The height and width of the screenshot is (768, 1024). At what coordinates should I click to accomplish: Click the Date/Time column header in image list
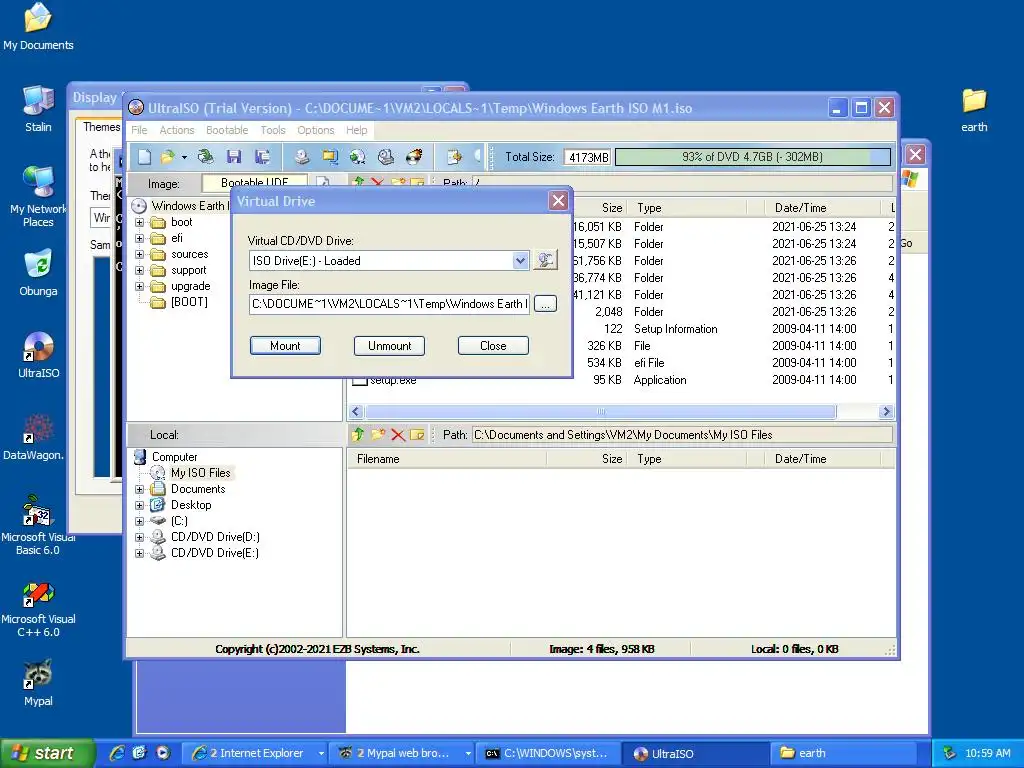[822, 208]
